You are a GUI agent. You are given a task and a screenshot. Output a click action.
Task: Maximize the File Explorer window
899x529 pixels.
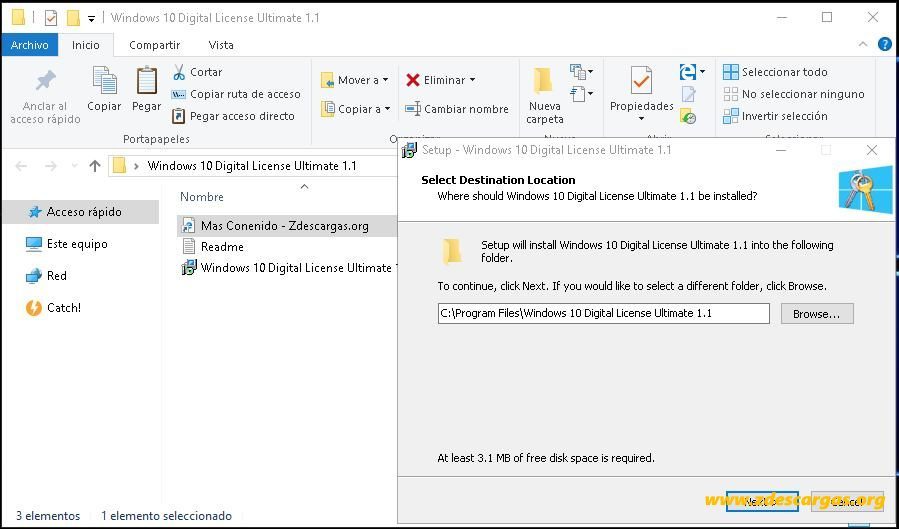[827, 17]
